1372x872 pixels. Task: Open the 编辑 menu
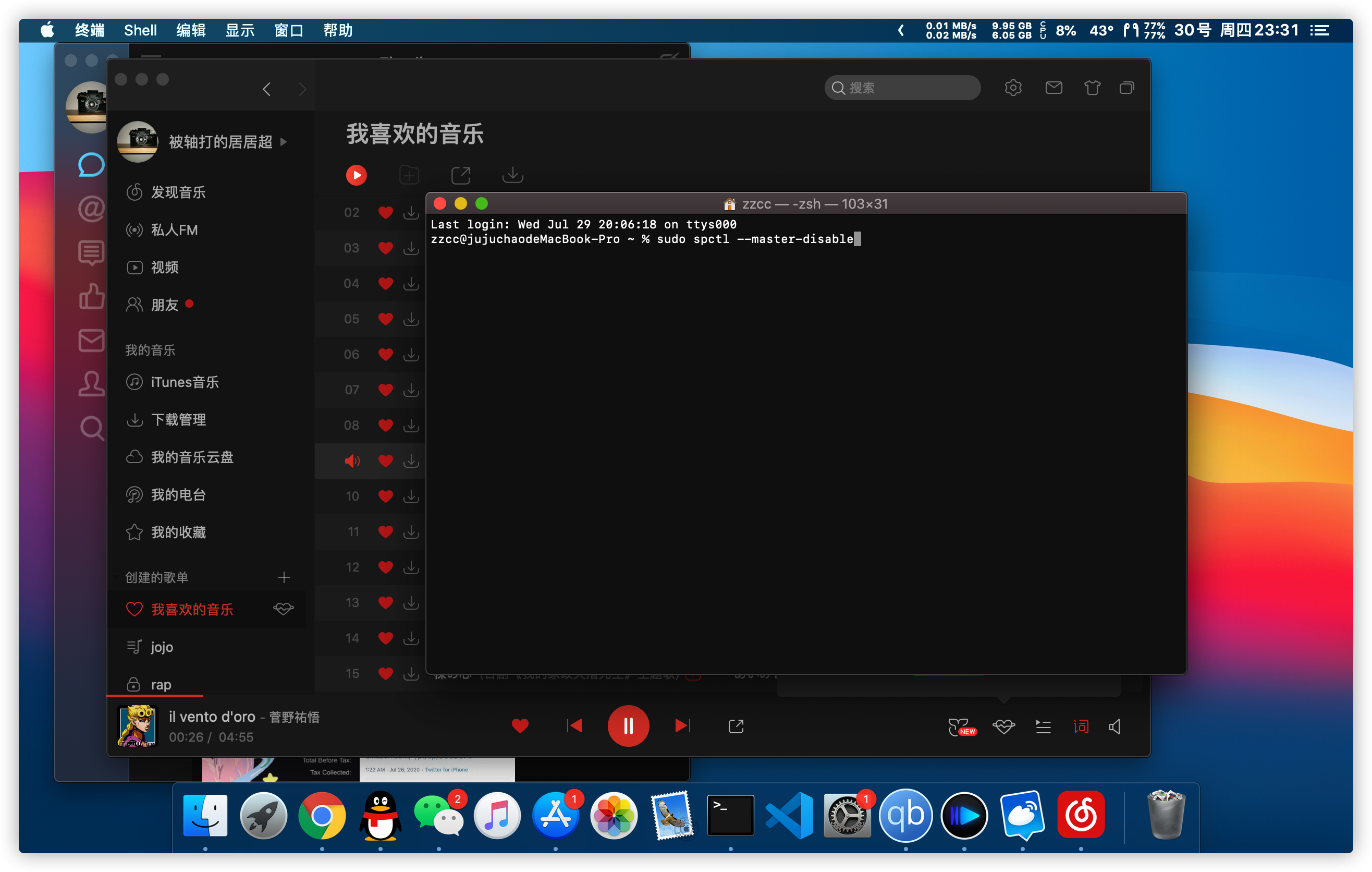190,30
